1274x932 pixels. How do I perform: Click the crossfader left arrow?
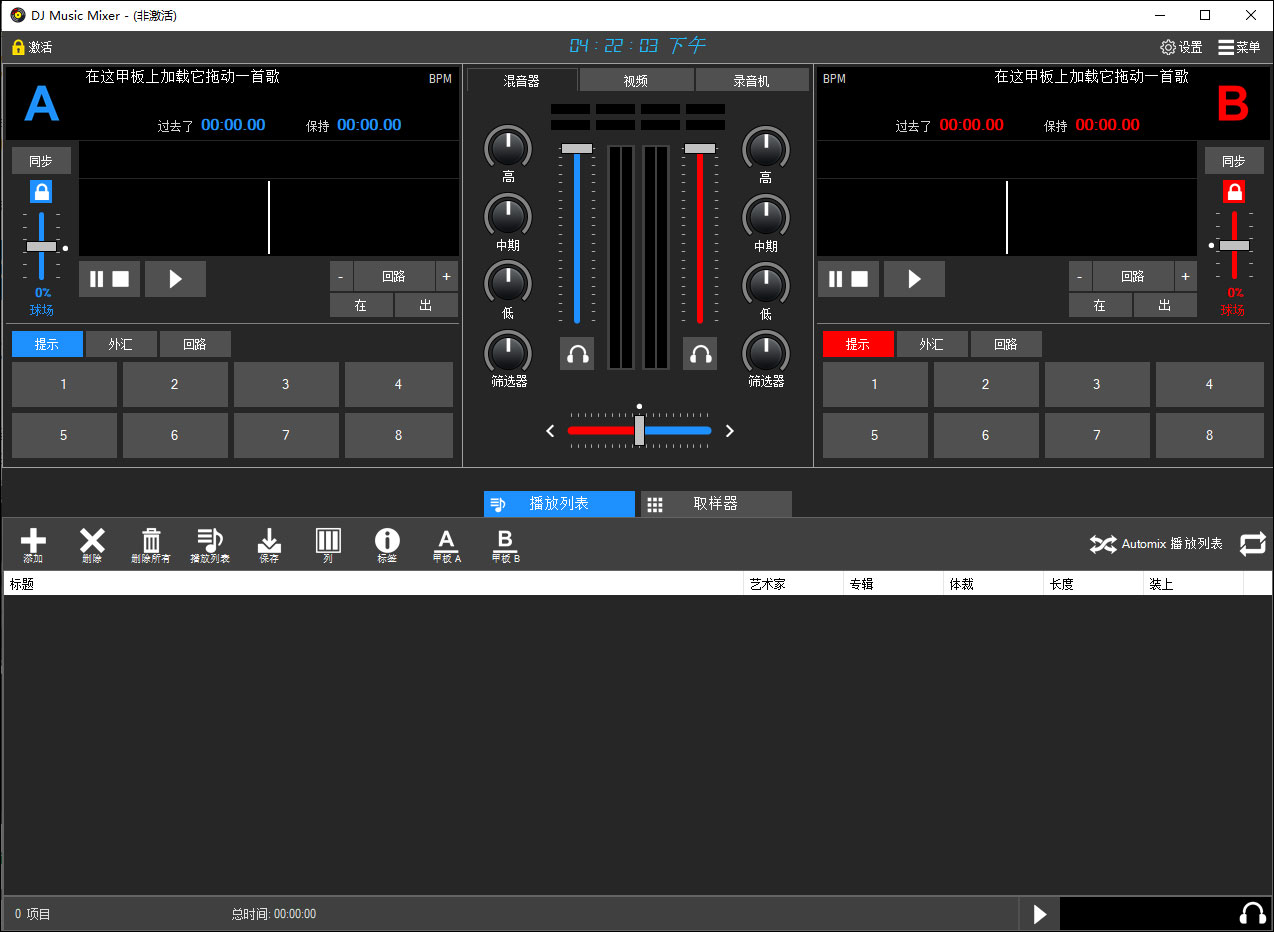click(x=550, y=431)
